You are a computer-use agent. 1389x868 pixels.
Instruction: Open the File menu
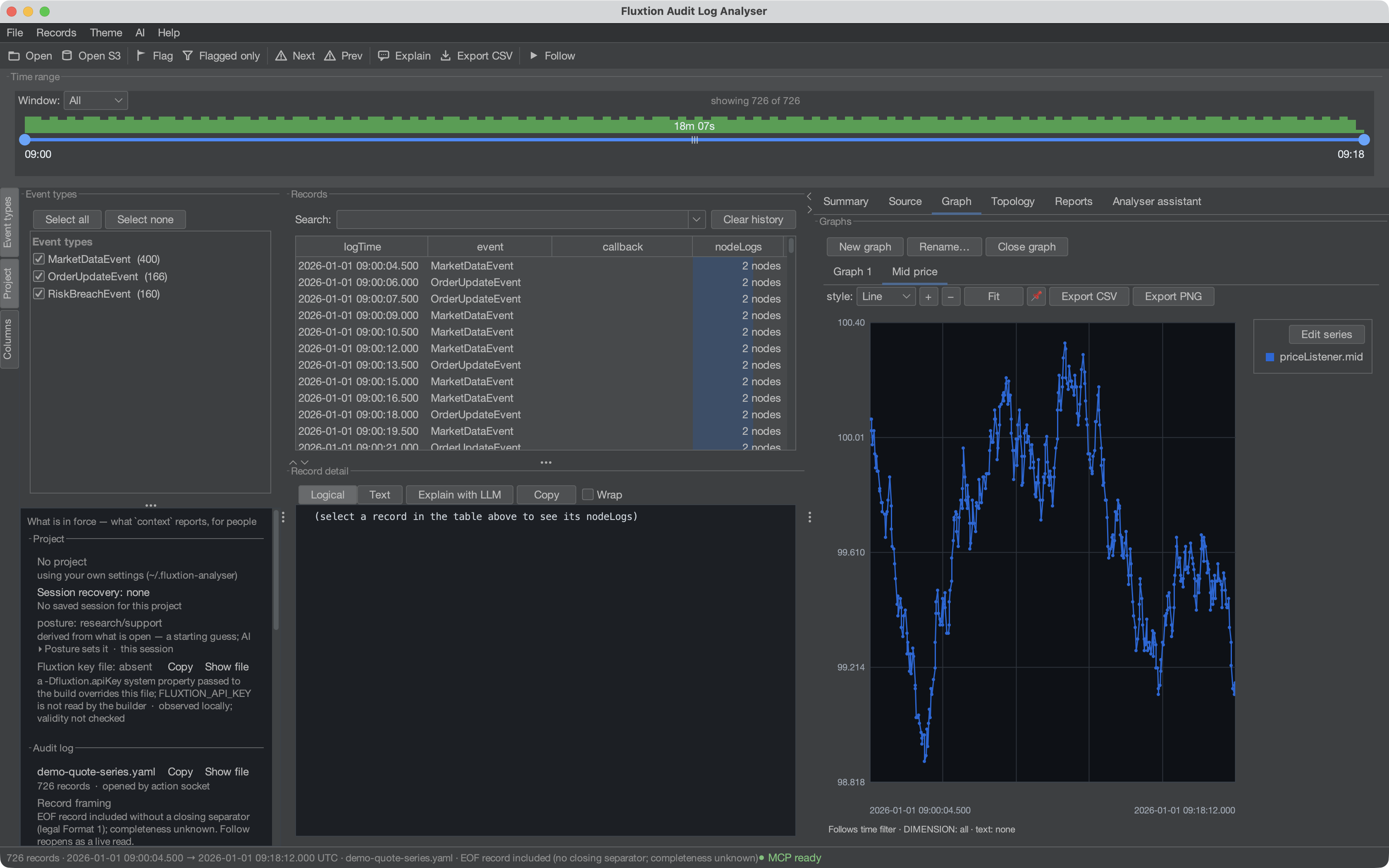point(15,33)
